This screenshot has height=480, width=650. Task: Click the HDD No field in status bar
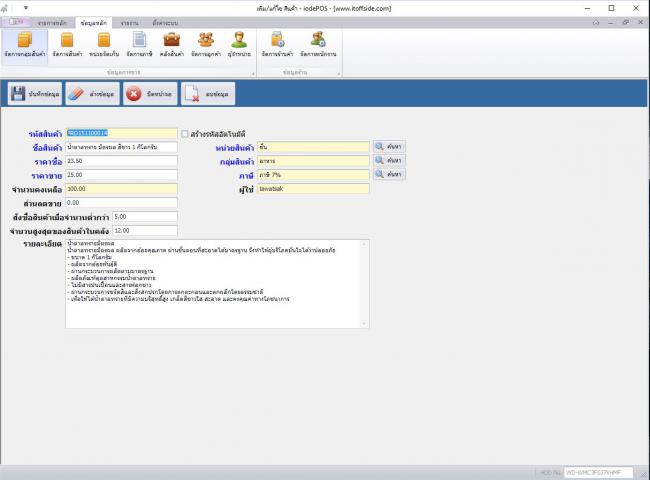pyautogui.click(x=598, y=472)
